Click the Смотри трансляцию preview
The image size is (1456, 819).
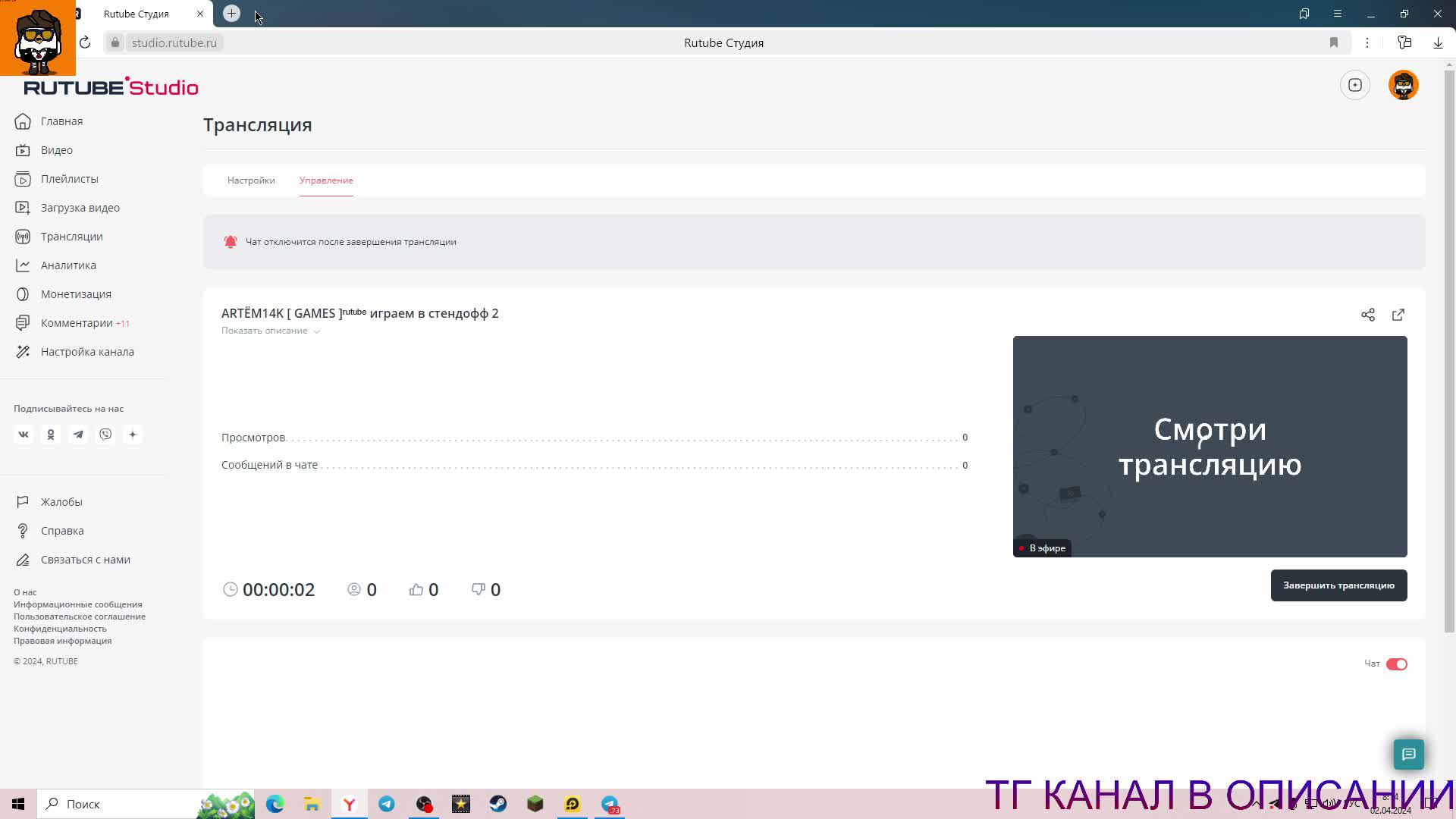pos(1210,447)
